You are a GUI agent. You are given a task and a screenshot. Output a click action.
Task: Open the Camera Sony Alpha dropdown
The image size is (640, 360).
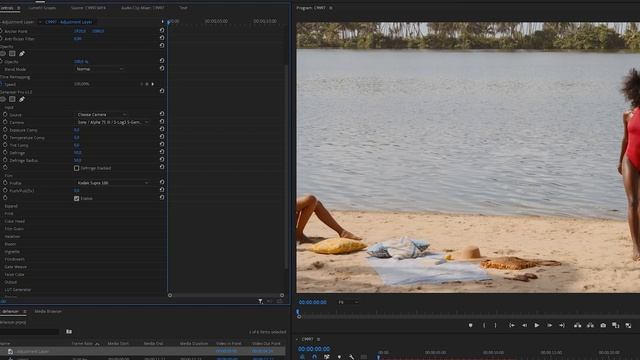pyautogui.click(x=113, y=122)
